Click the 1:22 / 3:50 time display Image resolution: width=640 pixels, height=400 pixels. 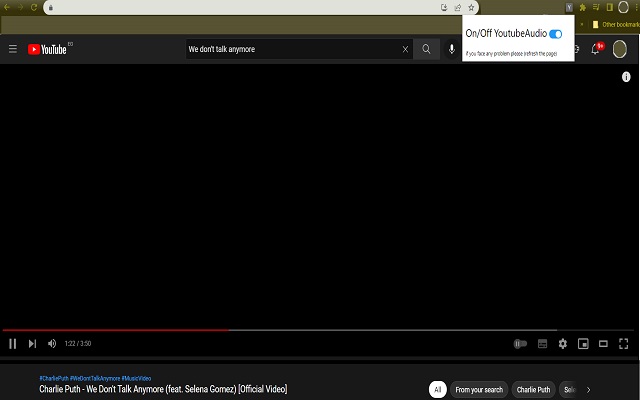click(78, 344)
